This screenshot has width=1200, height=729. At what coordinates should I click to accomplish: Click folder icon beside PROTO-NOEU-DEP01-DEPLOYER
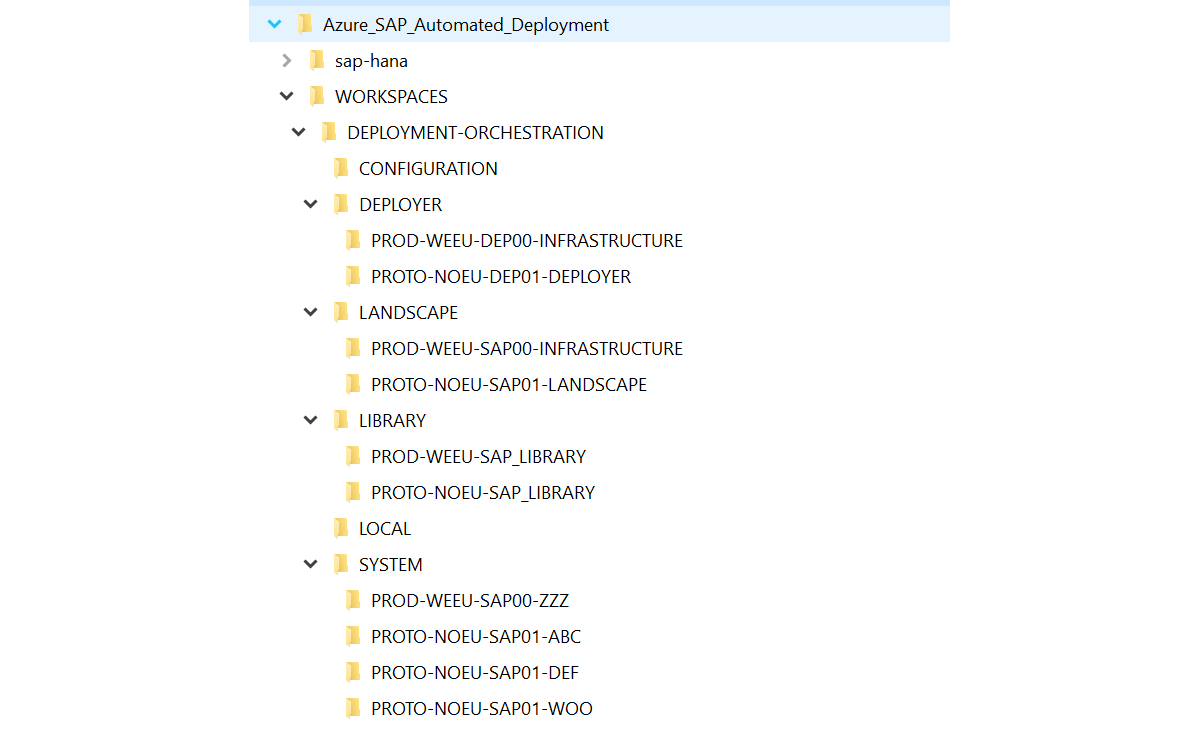click(353, 277)
